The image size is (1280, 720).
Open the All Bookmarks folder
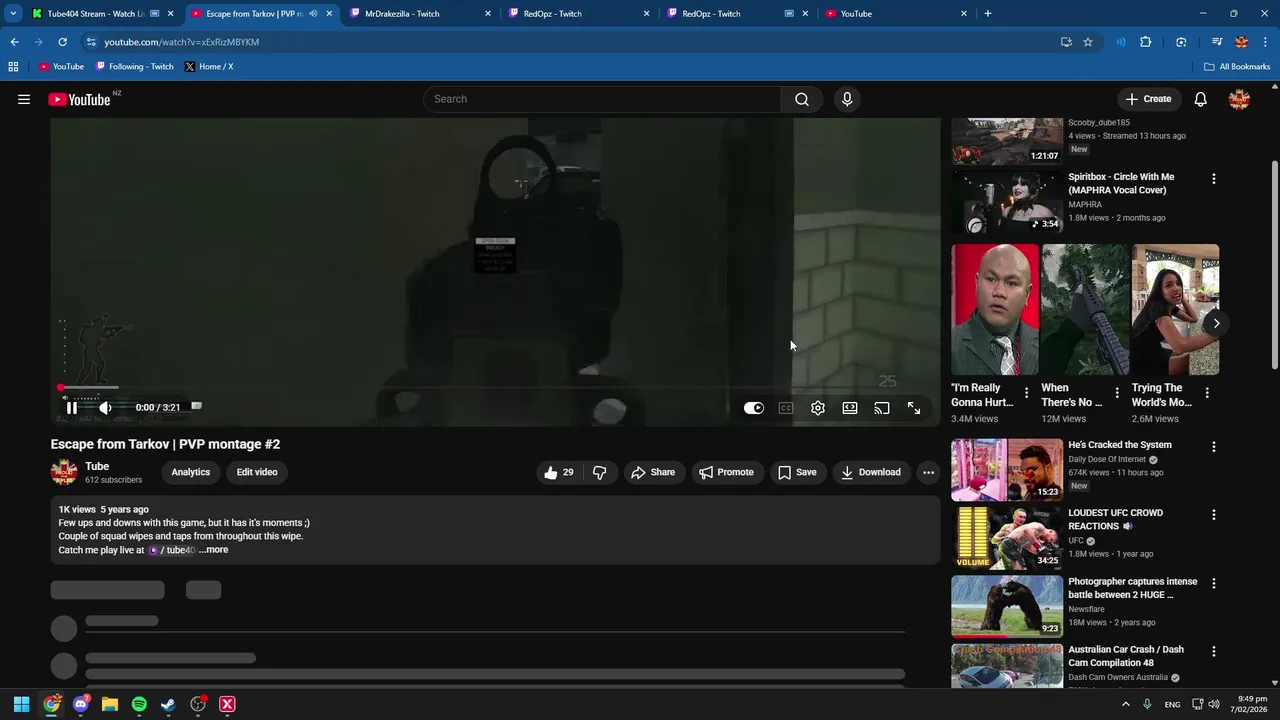(x=1237, y=67)
